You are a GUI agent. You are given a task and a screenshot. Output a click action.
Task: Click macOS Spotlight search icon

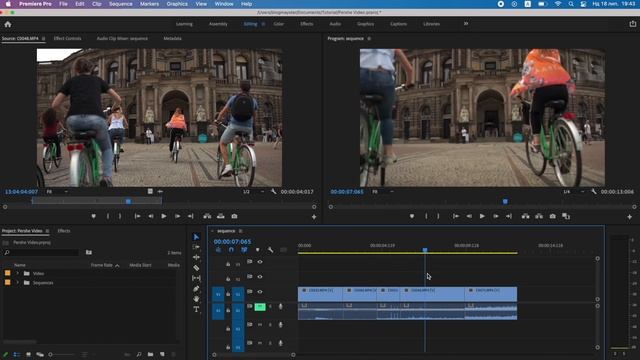click(571, 4)
